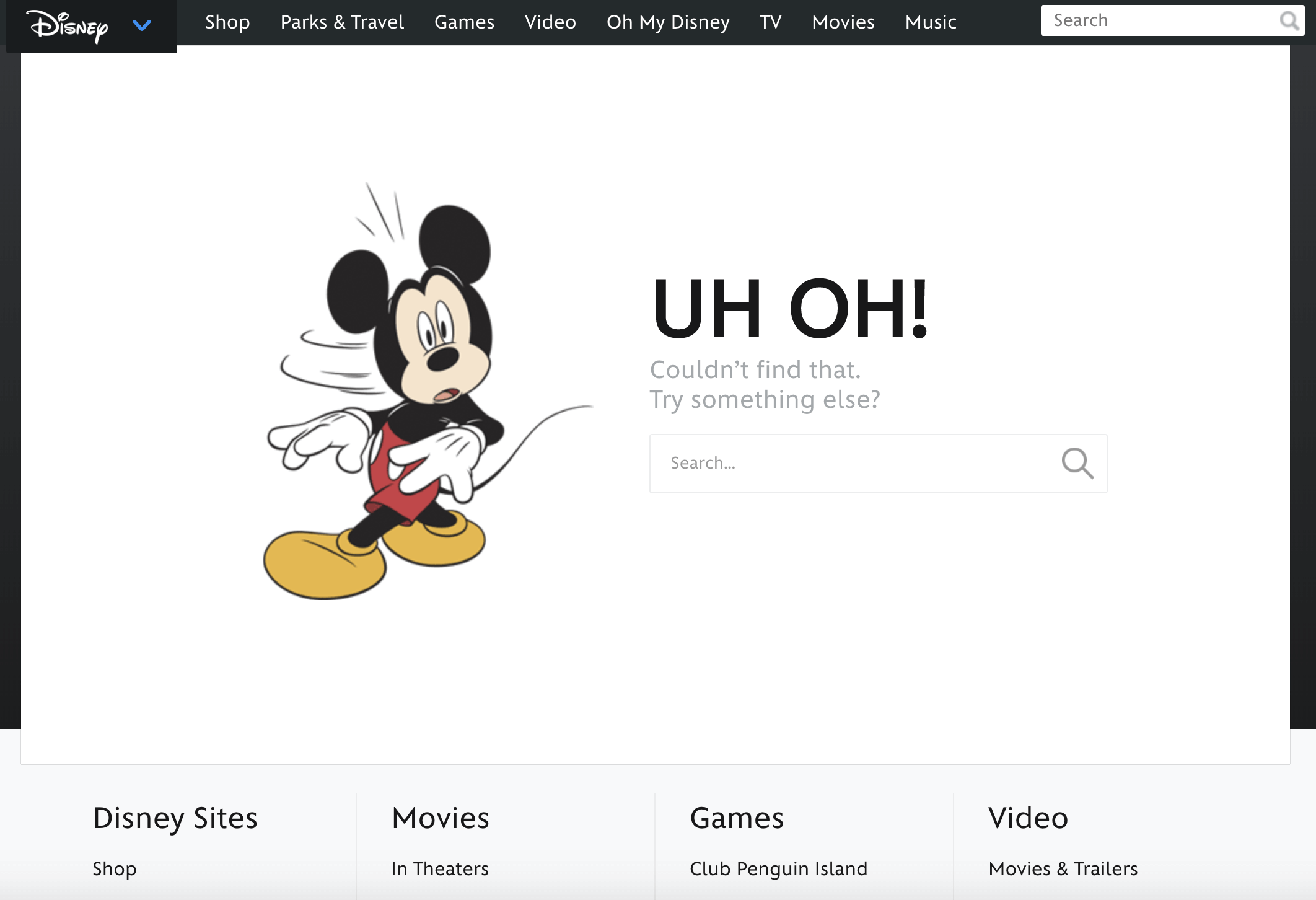Click the Movies footer heading
Image resolution: width=1316 pixels, height=900 pixels.
tap(441, 818)
